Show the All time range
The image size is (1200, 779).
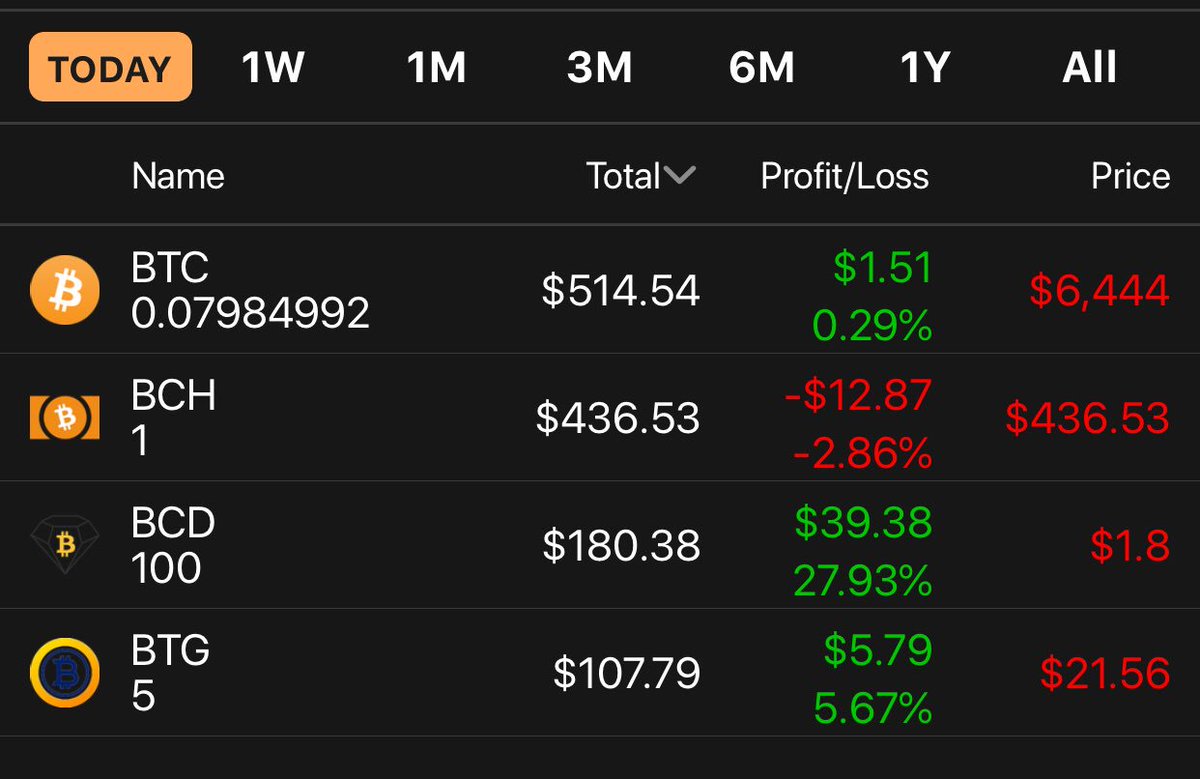[x=1089, y=68]
